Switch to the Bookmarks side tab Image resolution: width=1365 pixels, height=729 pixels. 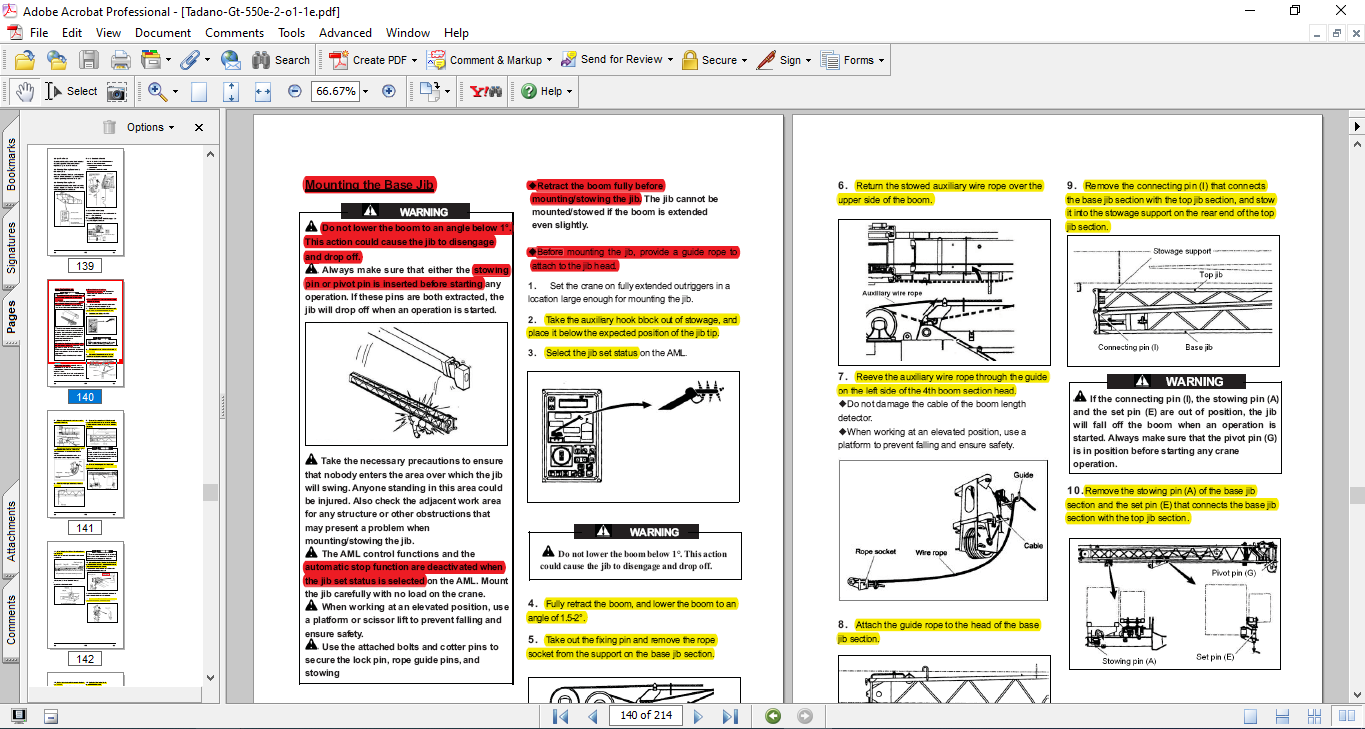(x=12, y=163)
